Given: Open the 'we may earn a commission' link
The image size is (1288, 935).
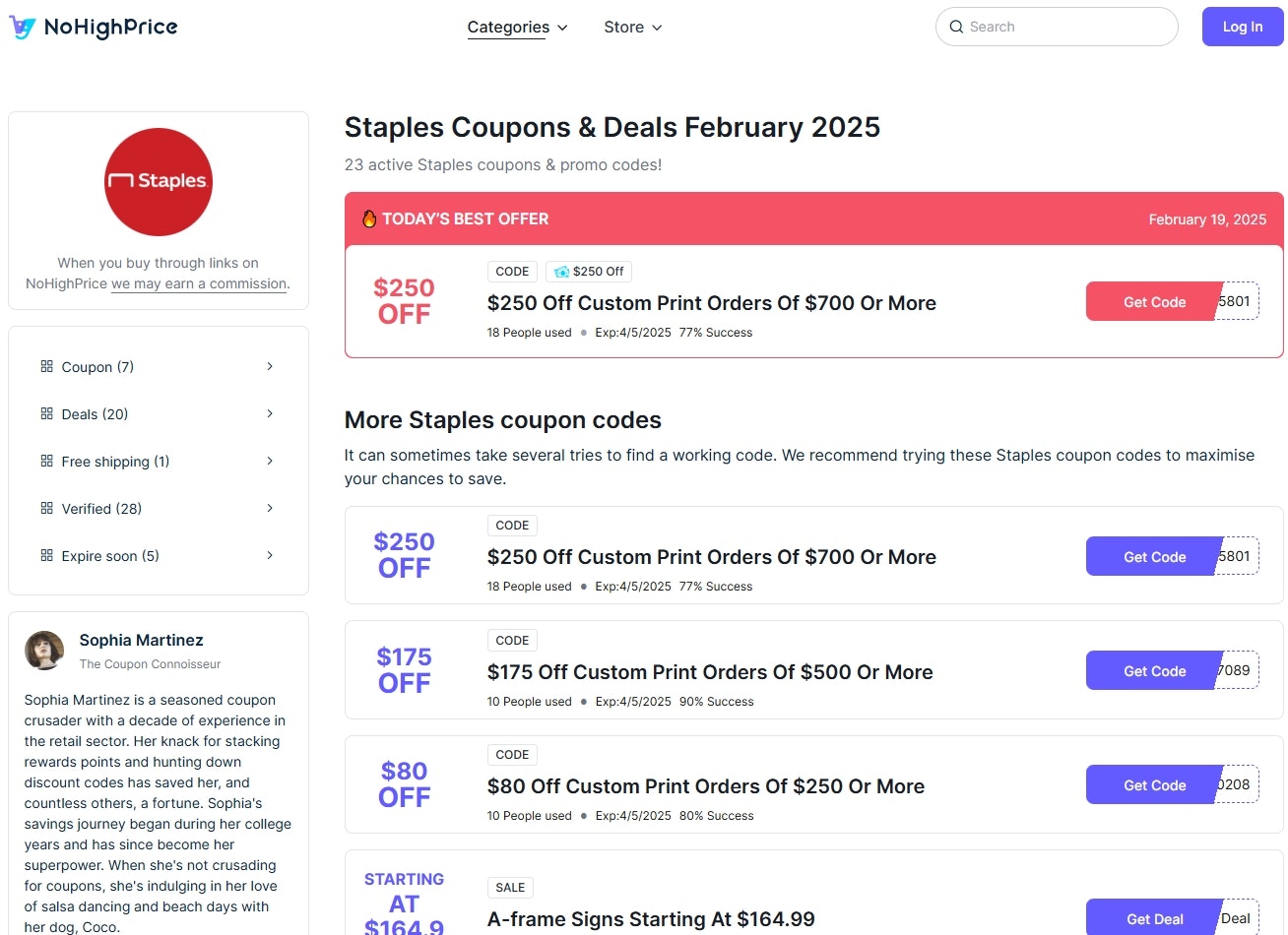Looking at the screenshot, I should pyautogui.click(x=199, y=283).
